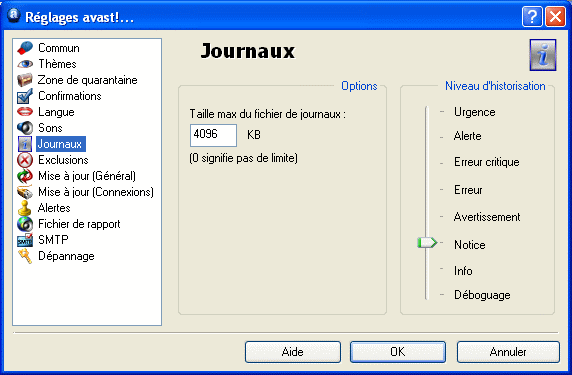Select Mise à jour (Général)
This screenshot has width=572, height=375.
(87, 176)
